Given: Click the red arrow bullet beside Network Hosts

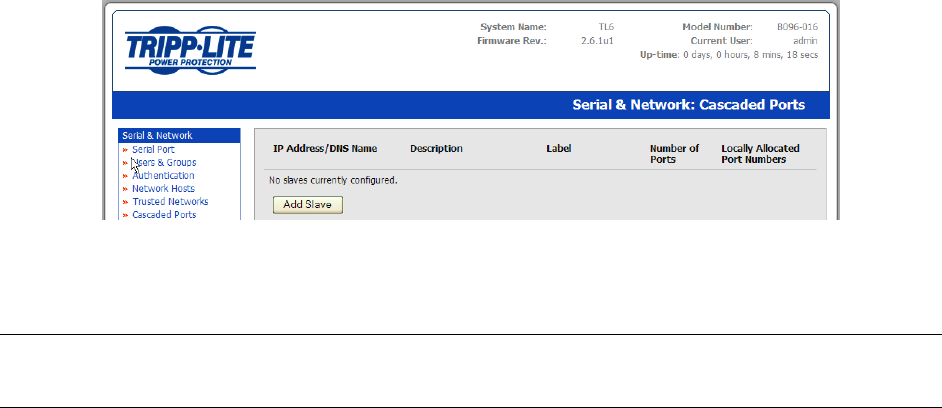Looking at the screenshot, I should pos(126,189).
